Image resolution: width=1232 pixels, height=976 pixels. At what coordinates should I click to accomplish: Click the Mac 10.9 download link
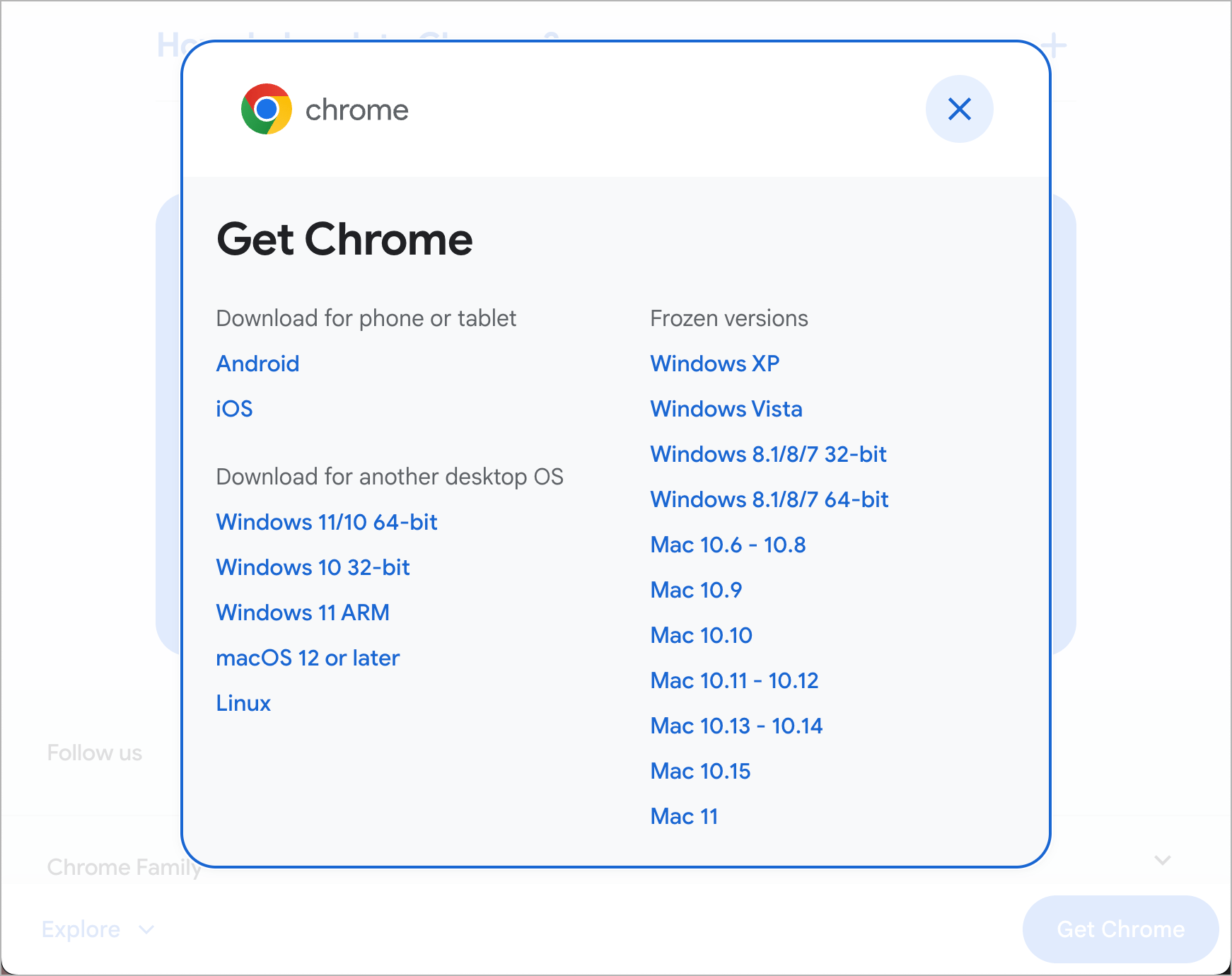coord(696,589)
